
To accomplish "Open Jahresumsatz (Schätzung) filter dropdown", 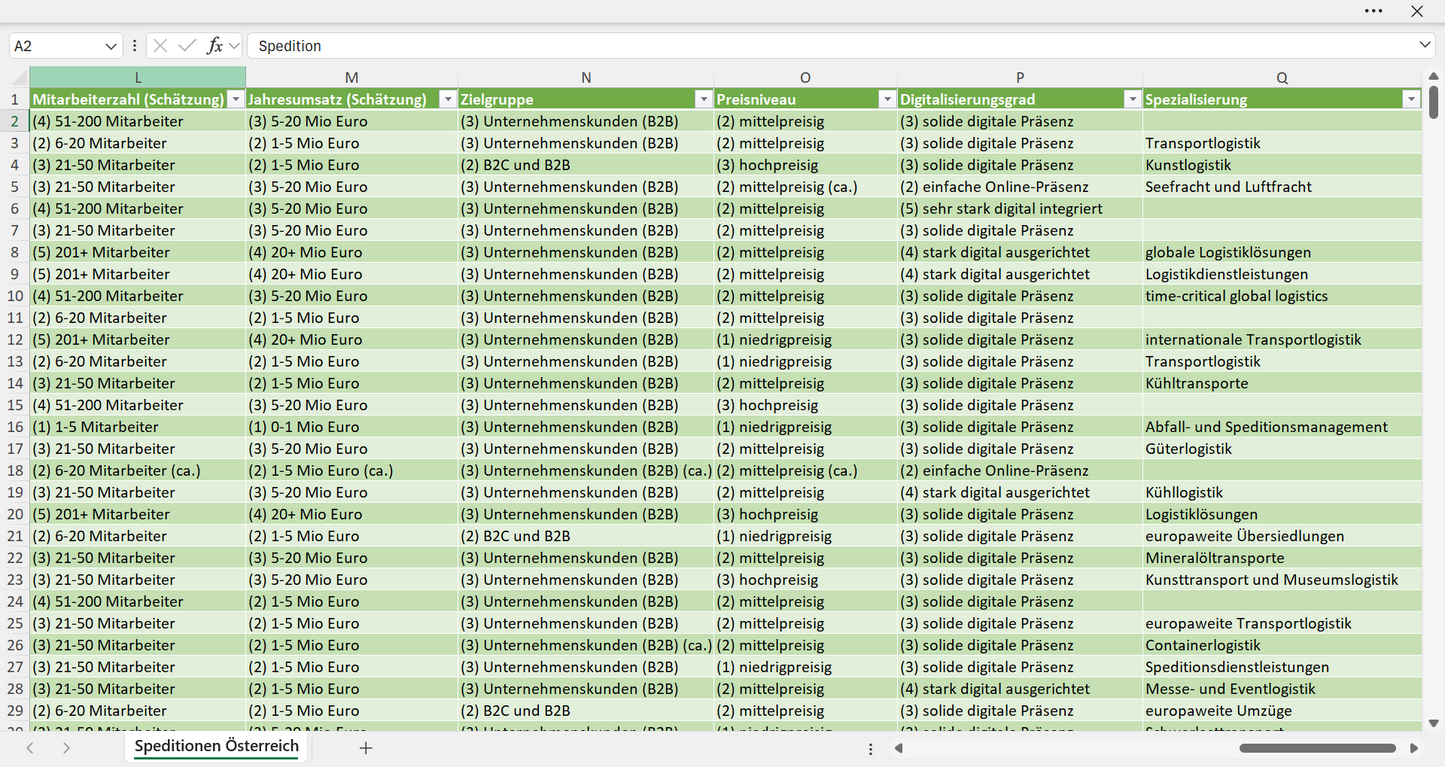I will point(447,99).
